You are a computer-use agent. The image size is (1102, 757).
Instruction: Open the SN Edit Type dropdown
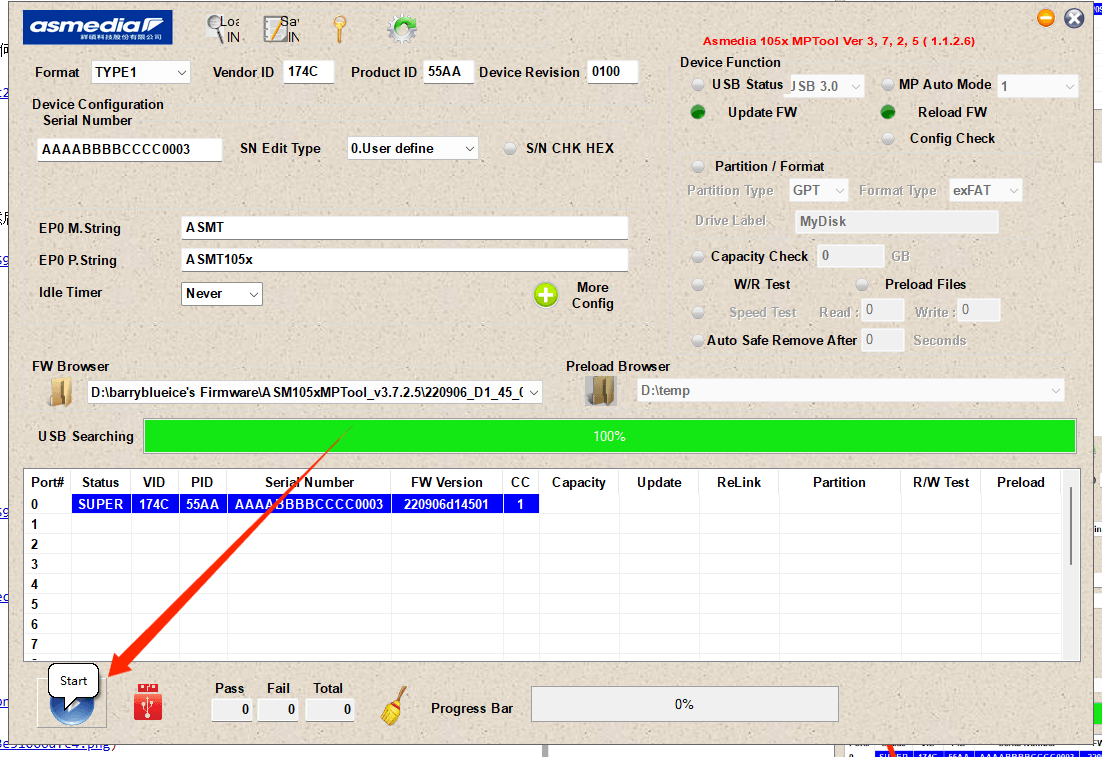[x=413, y=148]
